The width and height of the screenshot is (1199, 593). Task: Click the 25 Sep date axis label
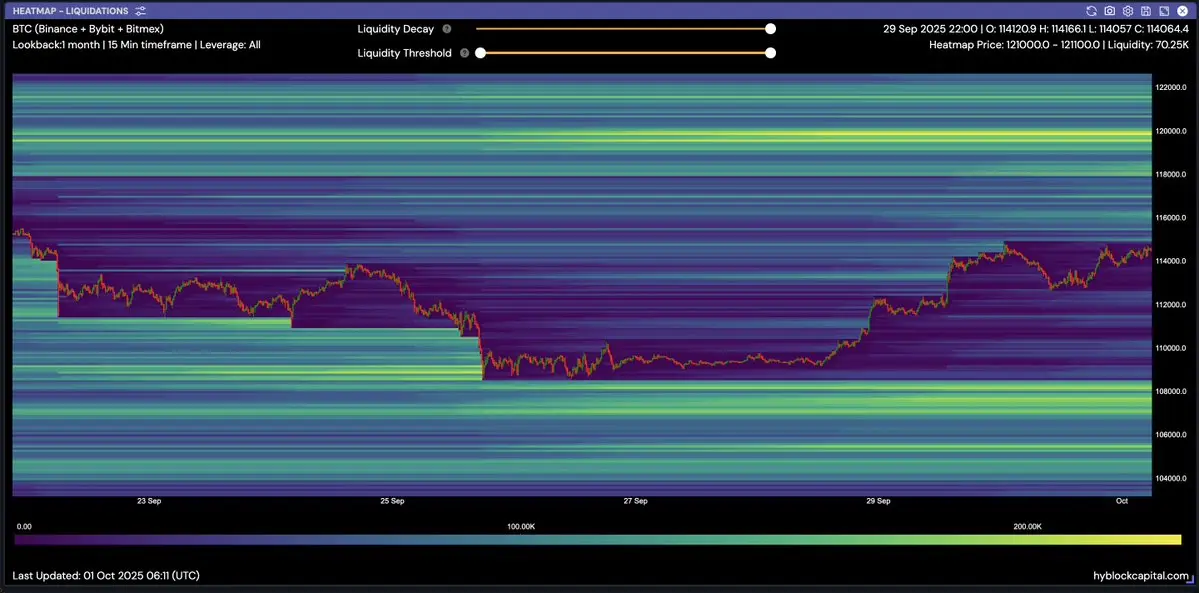point(392,501)
